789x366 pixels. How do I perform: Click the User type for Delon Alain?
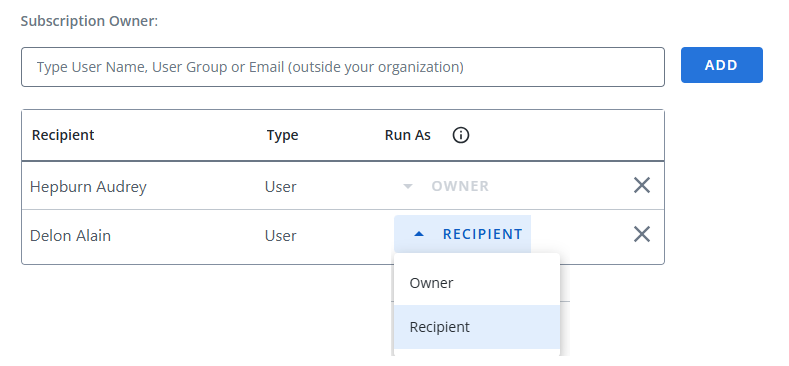click(280, 236)
